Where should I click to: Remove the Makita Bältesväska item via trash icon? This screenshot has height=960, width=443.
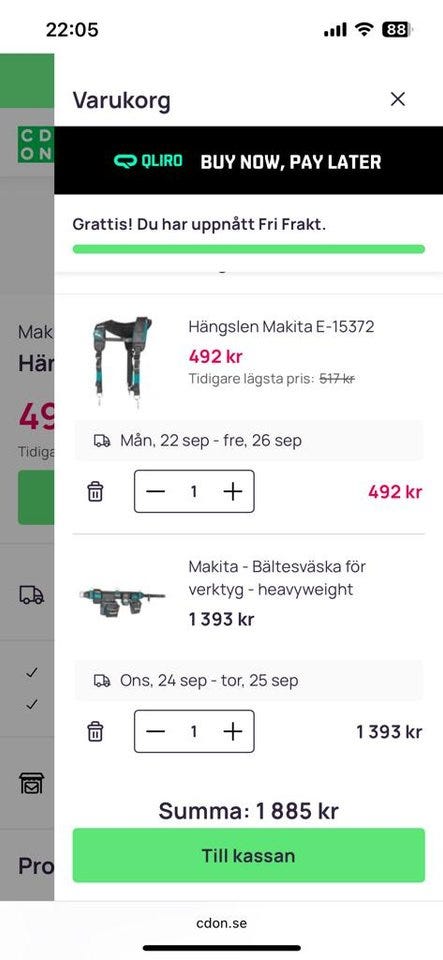point(95,731)
